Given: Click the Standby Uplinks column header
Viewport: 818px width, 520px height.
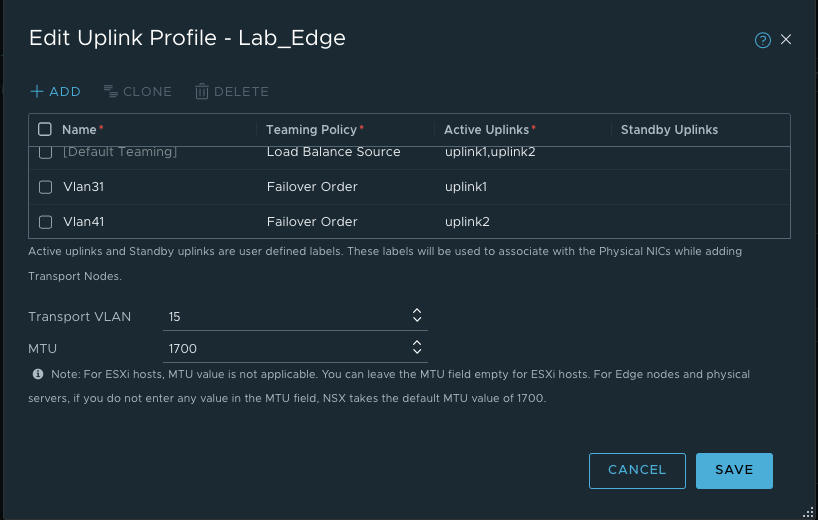Looking at the screenshot, I should click(669, 130).
